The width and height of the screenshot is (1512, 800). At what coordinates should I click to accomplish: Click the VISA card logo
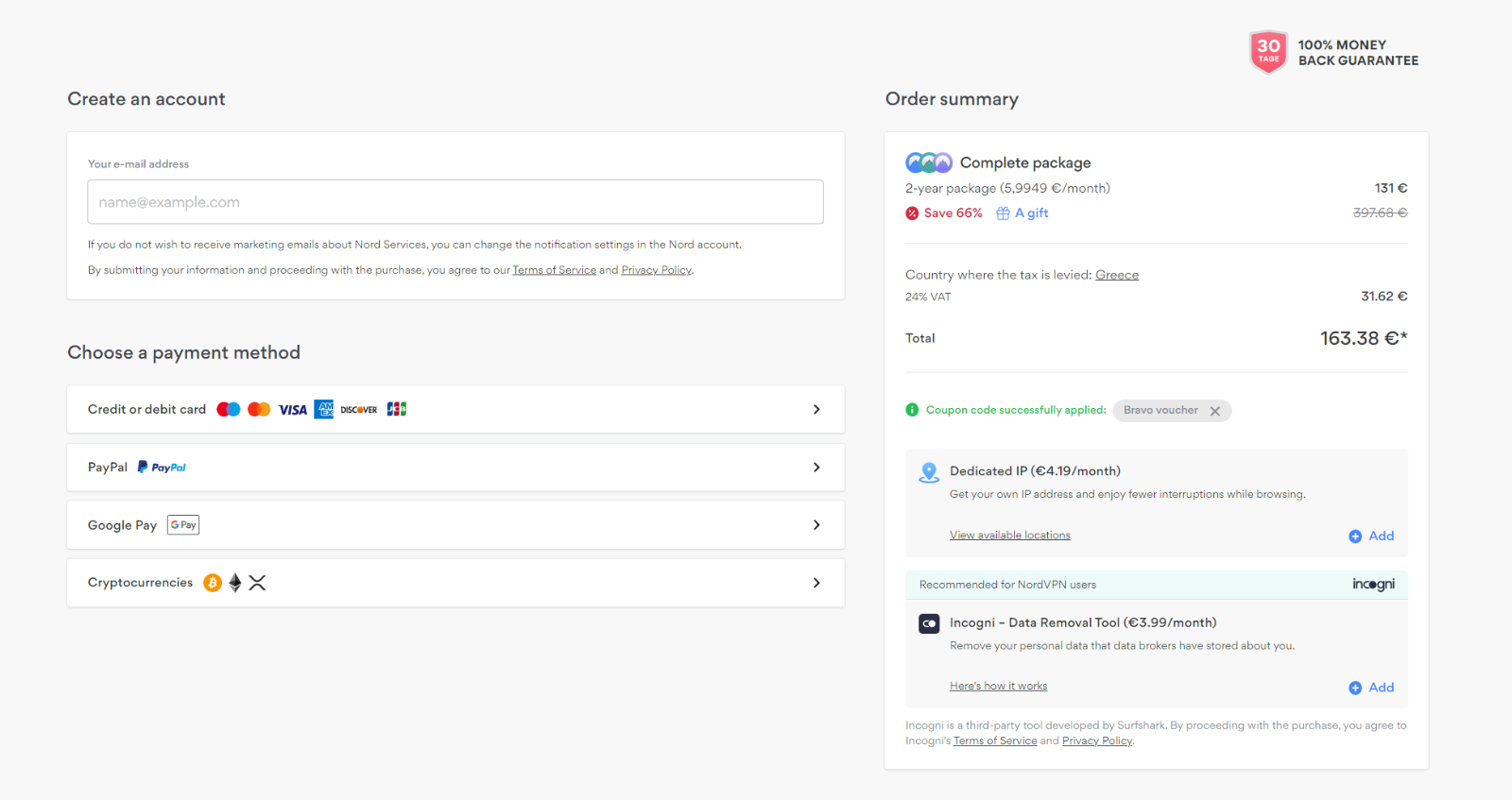(x=292, y=410)
